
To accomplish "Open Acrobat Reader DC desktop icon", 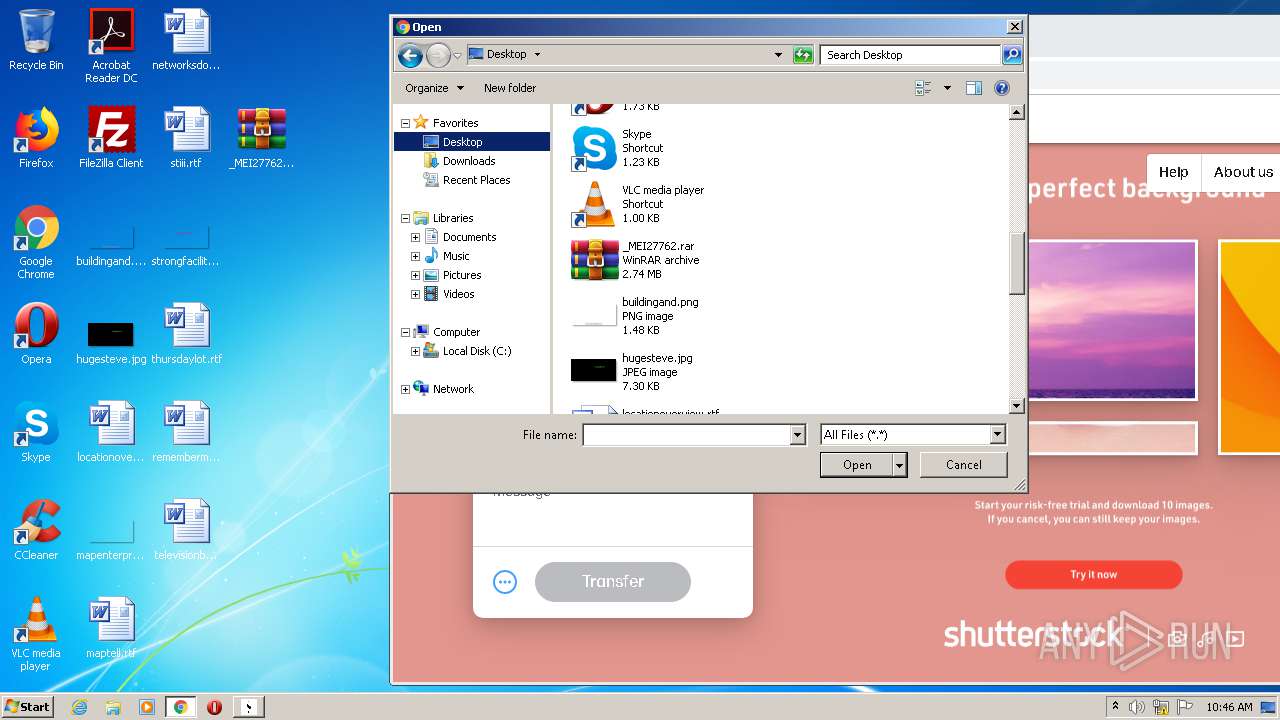I will [111, 46].
